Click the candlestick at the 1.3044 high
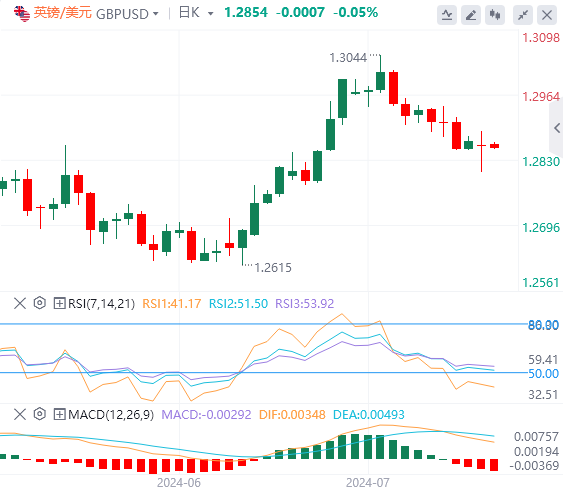 381,80
